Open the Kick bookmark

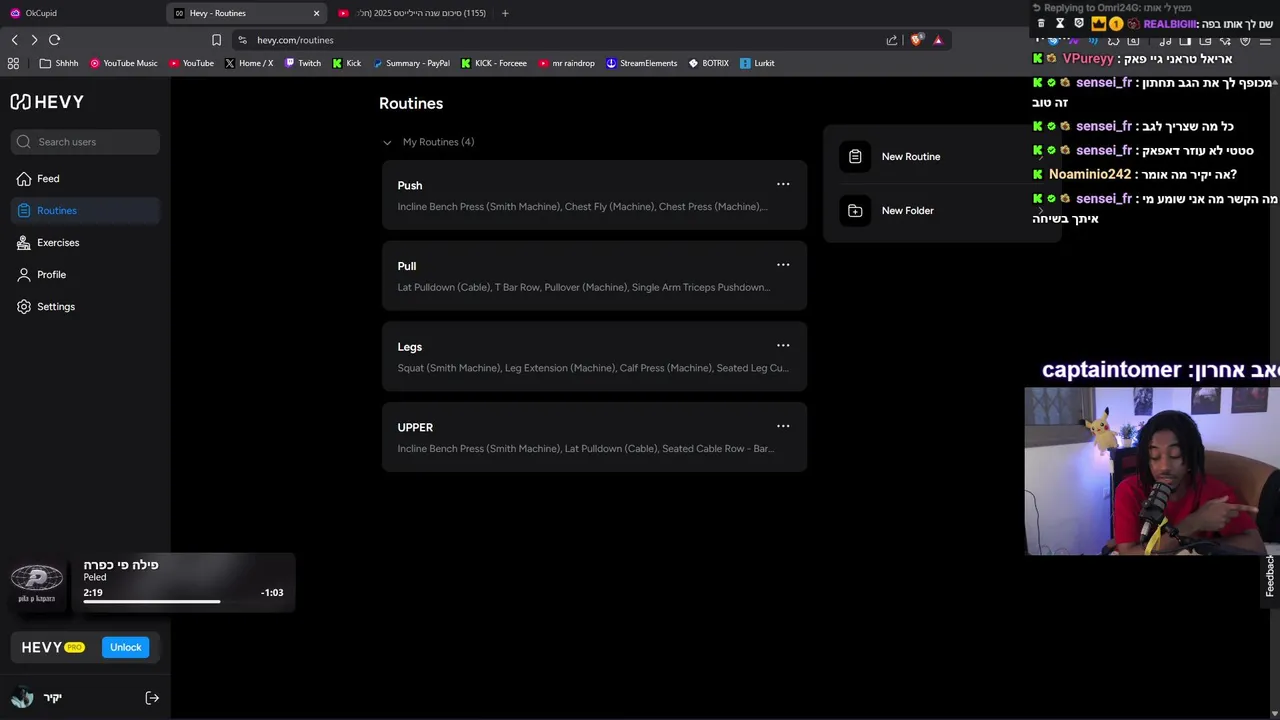[347, 63]
